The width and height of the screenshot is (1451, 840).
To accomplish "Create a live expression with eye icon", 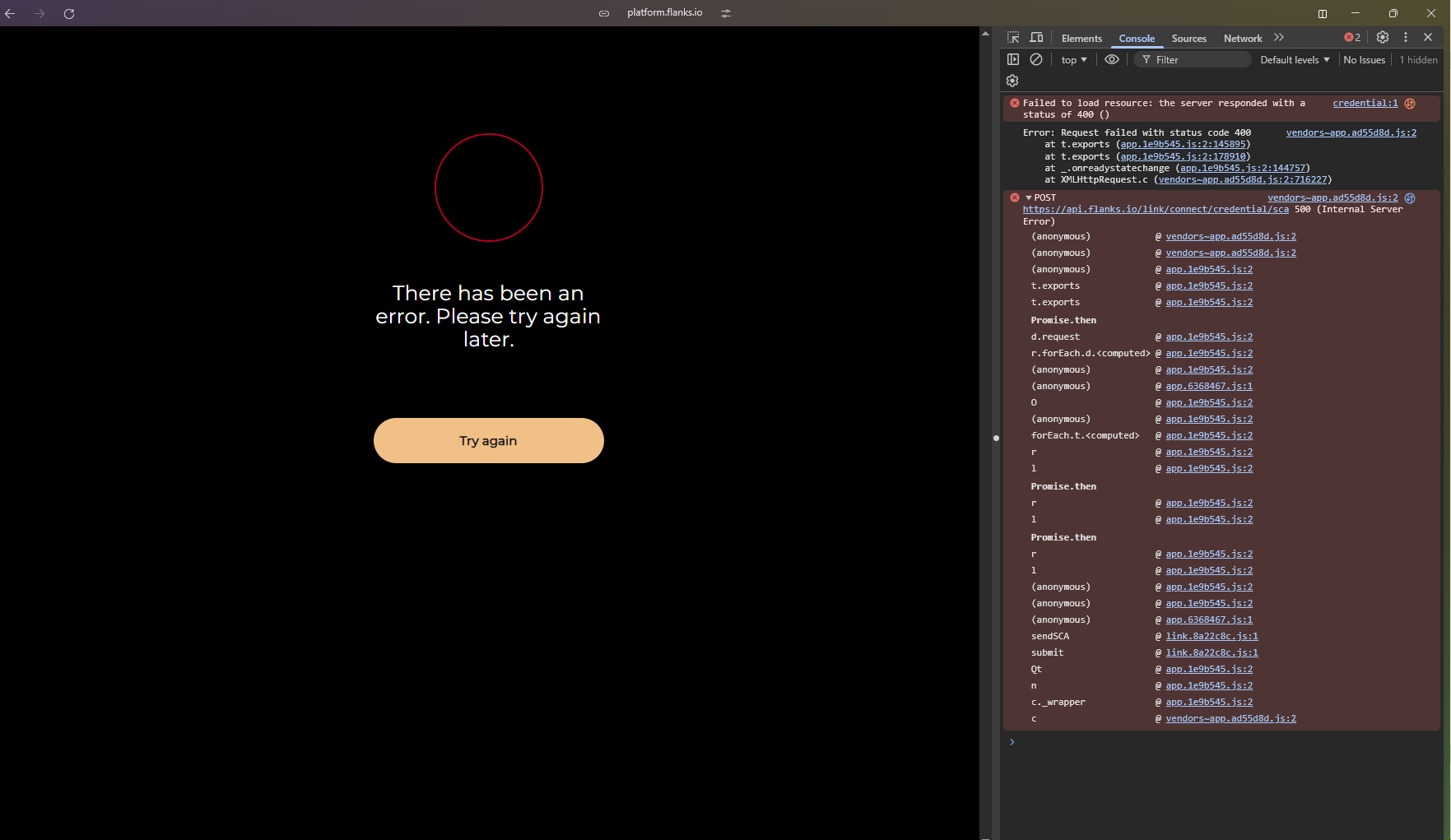I will 1112,59.
